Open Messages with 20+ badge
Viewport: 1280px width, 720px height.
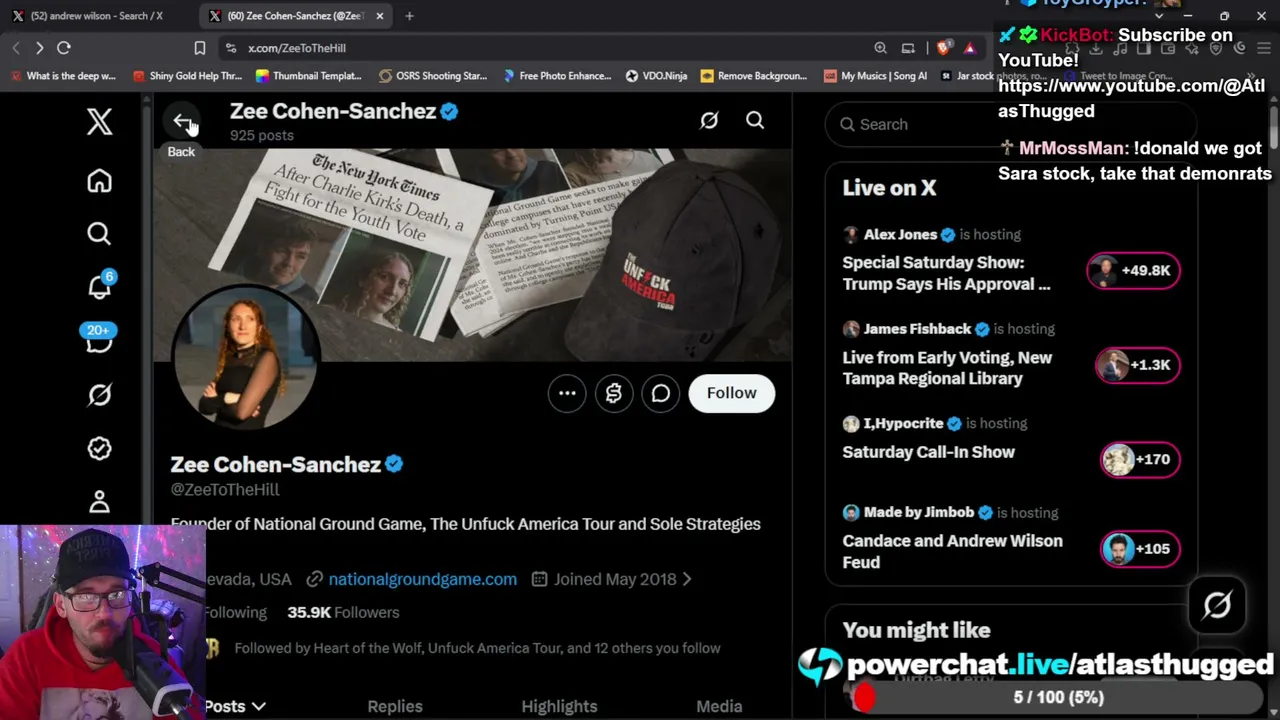(99, 340)
